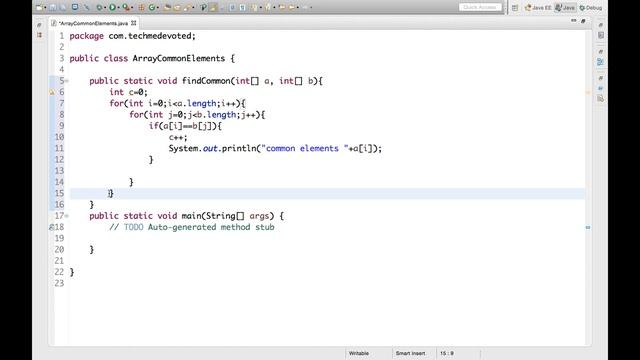The image size is (640, 360).
Task: Click the Open Task toolbar icon
Action: coord(177,7)
